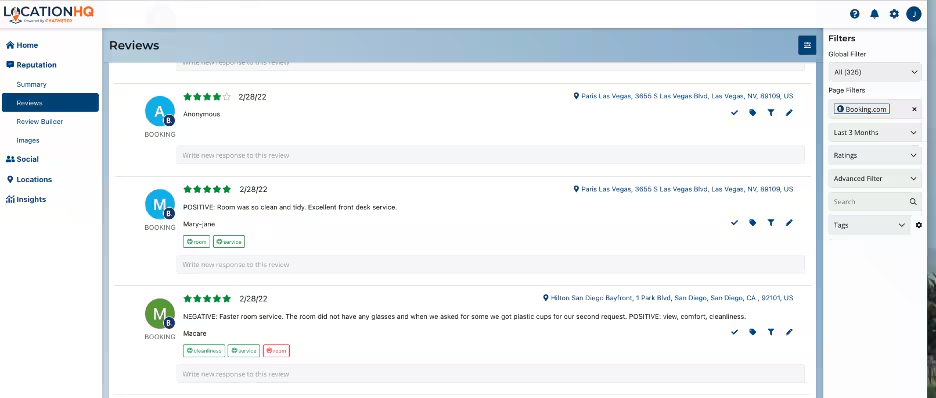Expand the Global Filter All (326) dropdown
The height and width of the screenshot is (398, 936).
[875, 72]
